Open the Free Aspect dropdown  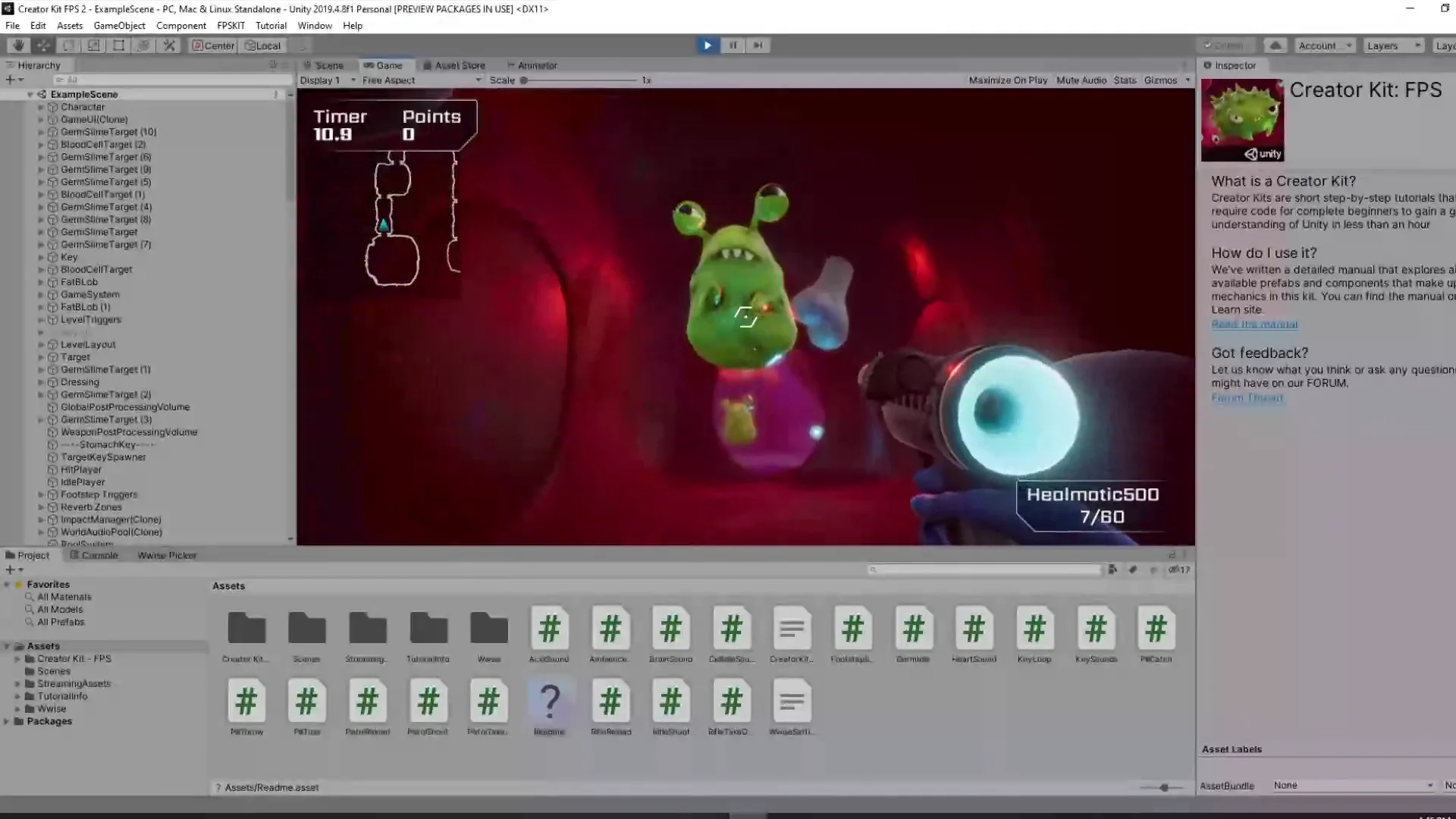pos(419,80)
